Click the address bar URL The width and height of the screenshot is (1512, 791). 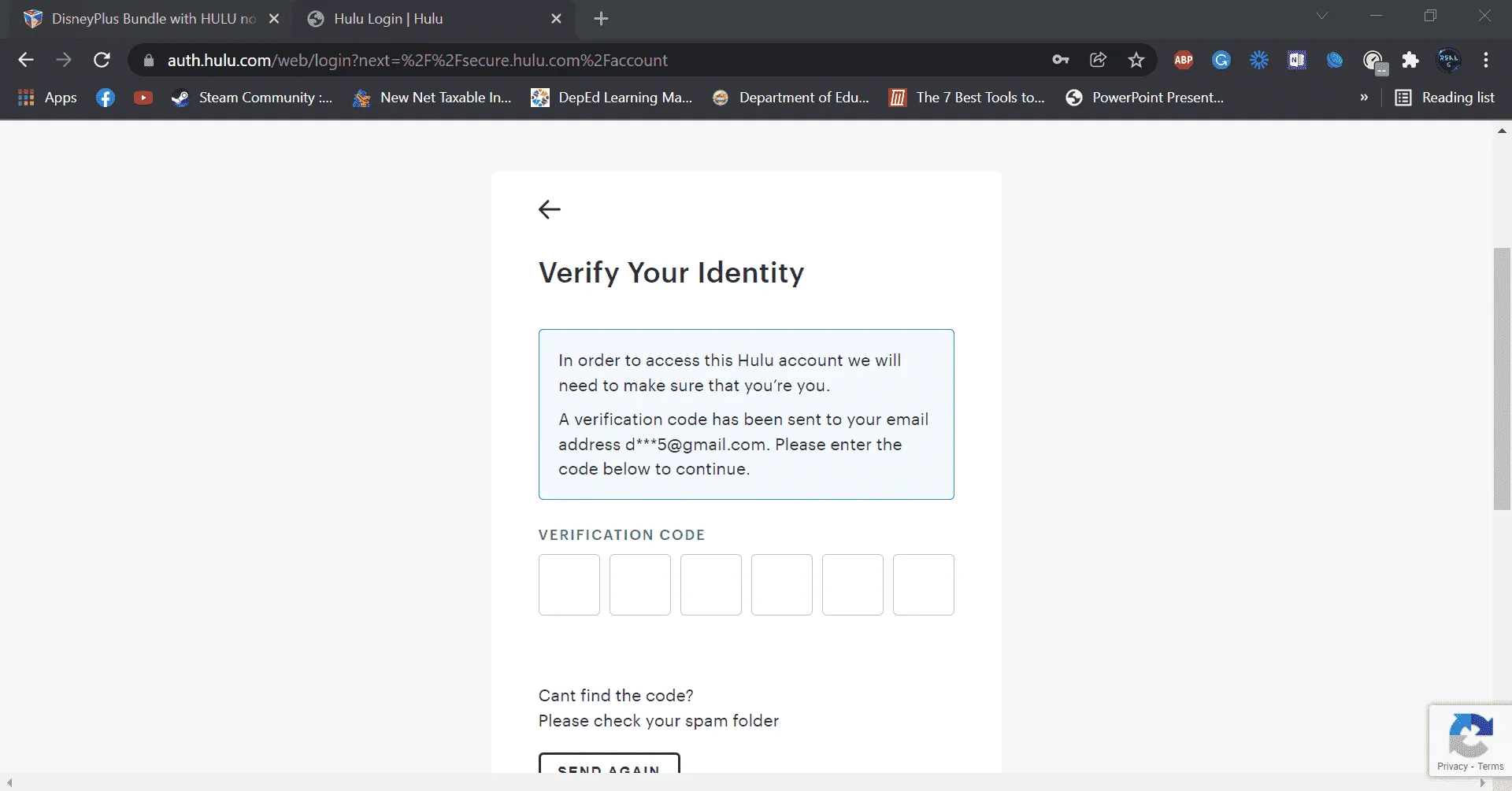(417, 61)
